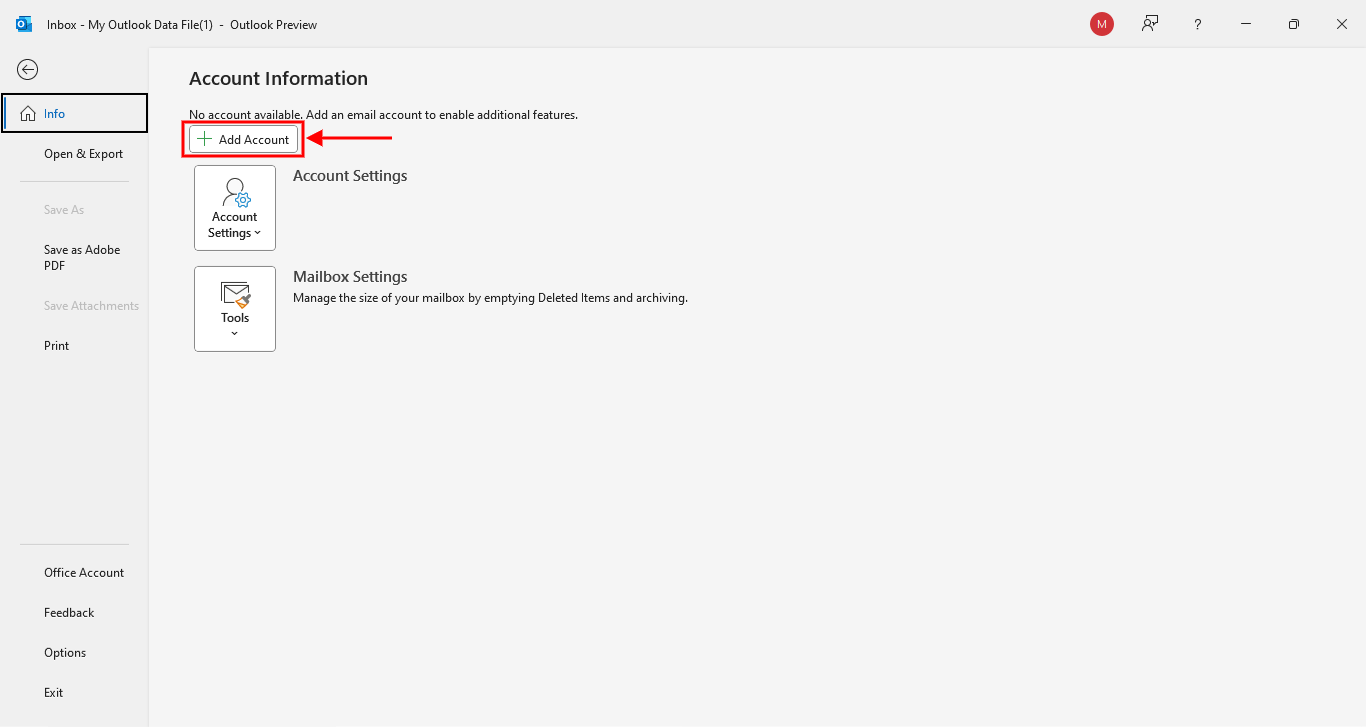Open the Info tab
Image resolution: width=1366 pixels, height=727 pixels.
75,113
